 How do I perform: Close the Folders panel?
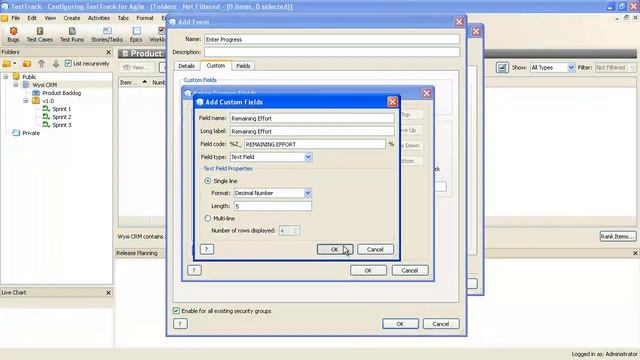click(x=108, y=52)
